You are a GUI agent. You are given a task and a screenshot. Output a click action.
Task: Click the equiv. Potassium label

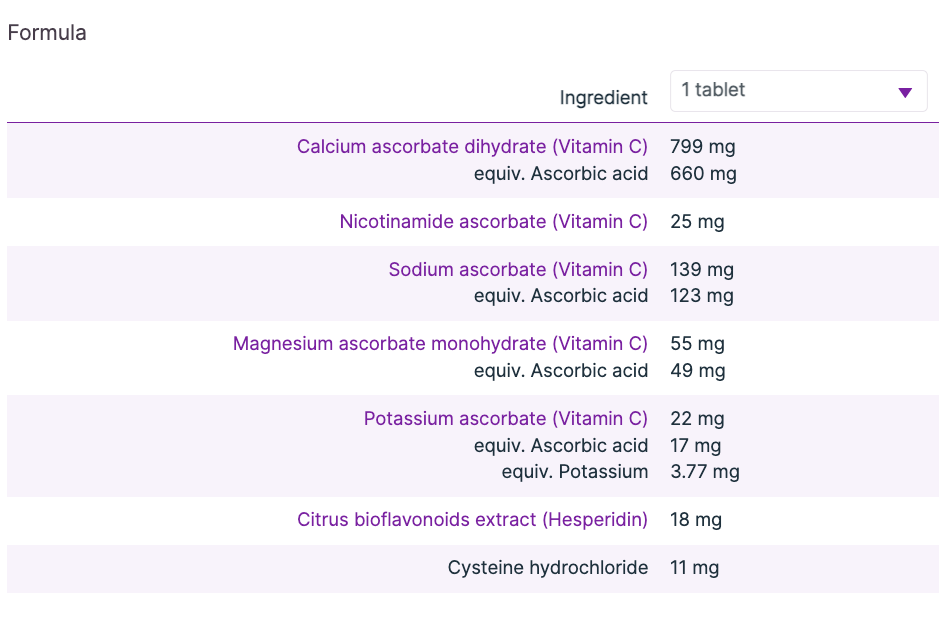(x=574, y=472)
